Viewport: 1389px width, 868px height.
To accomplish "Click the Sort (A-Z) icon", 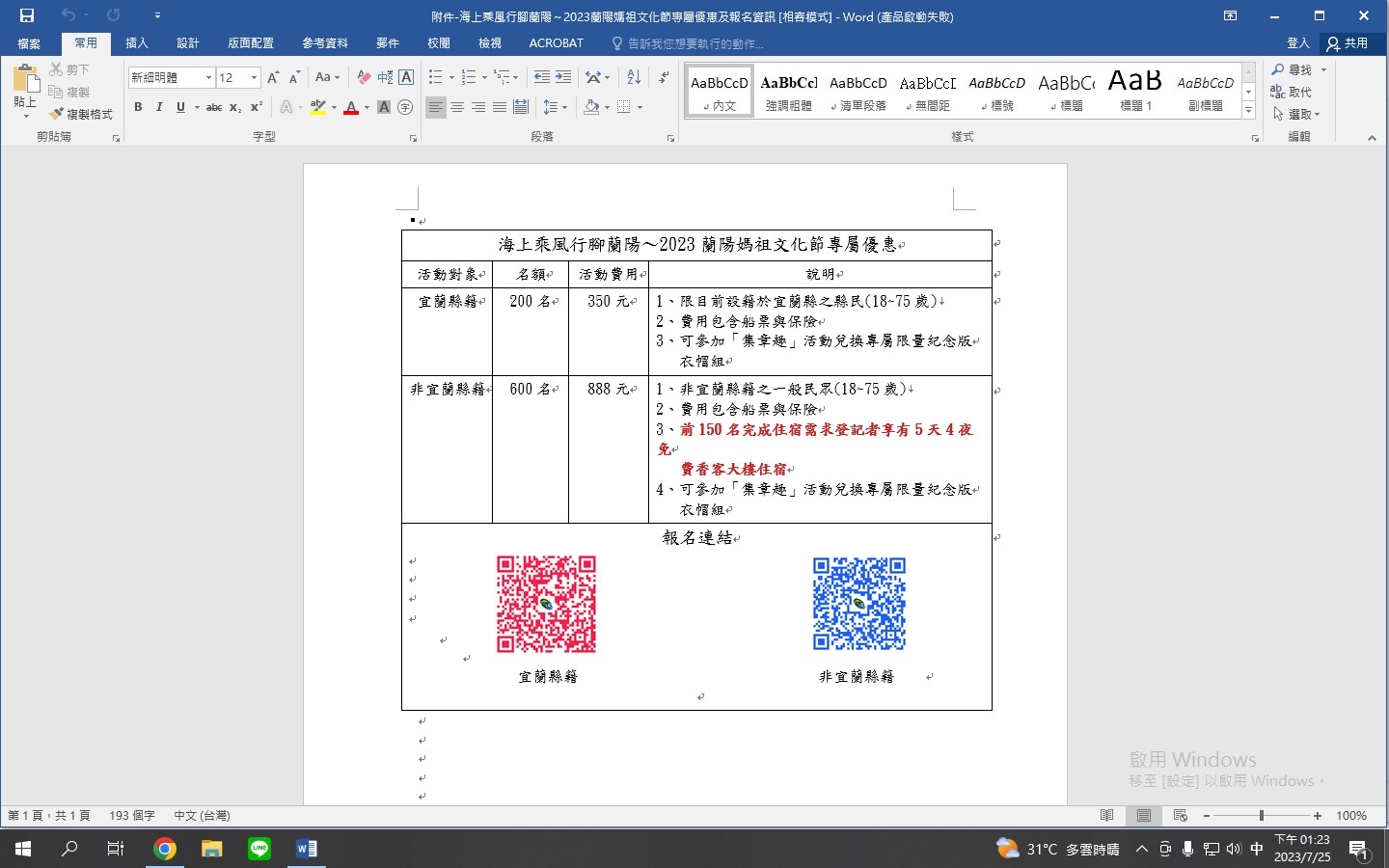I will click(x=634, y=77).
